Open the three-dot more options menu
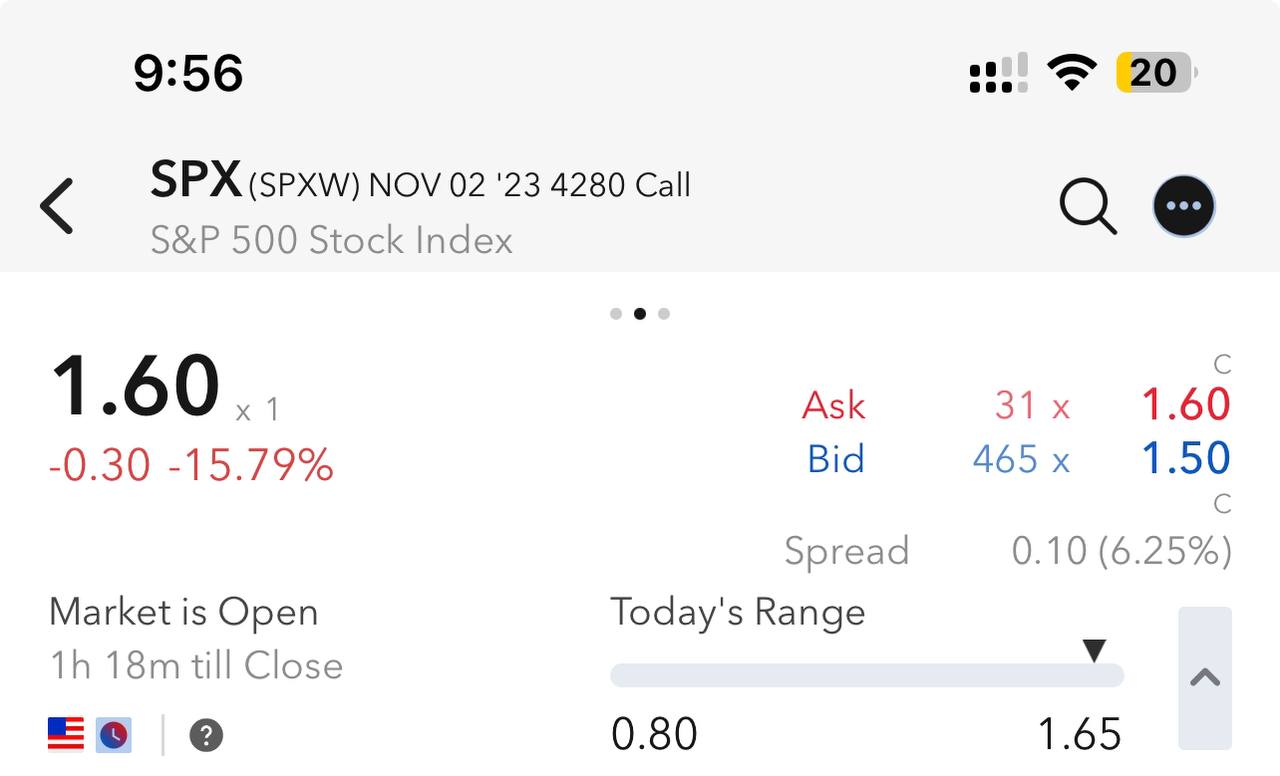Screen dimensions: 1280x776 [x=1184, y=206]
